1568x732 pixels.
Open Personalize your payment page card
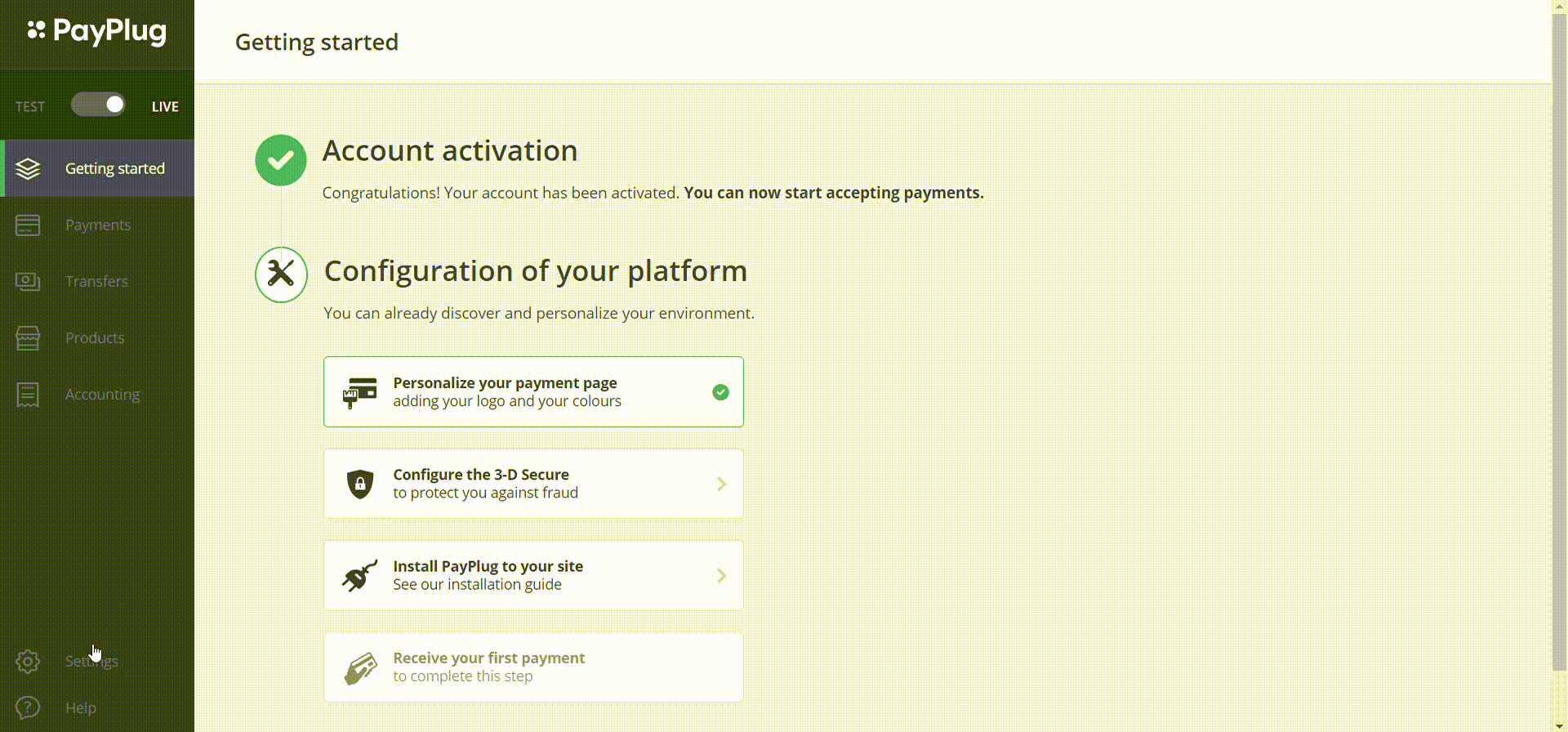pos(533,391)
